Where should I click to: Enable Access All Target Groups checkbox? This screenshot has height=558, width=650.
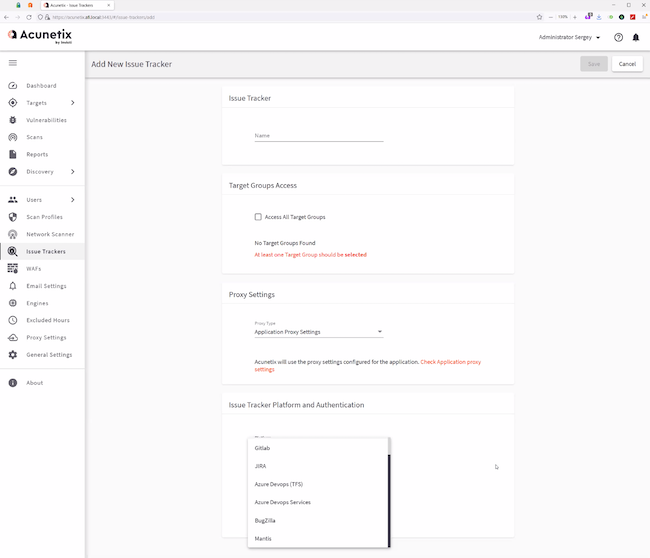258,217
